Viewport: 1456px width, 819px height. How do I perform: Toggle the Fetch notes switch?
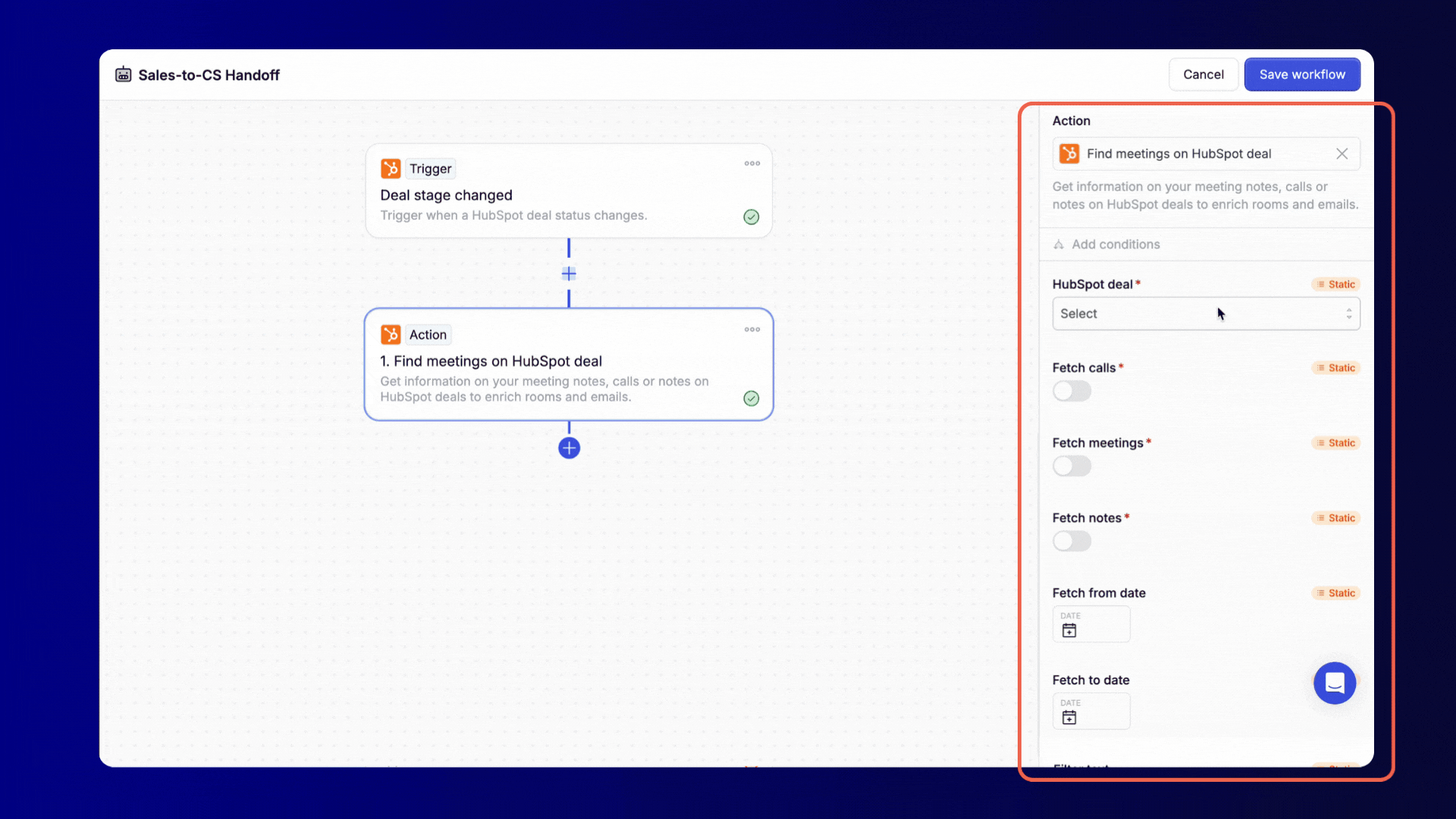click(1072, 541)
